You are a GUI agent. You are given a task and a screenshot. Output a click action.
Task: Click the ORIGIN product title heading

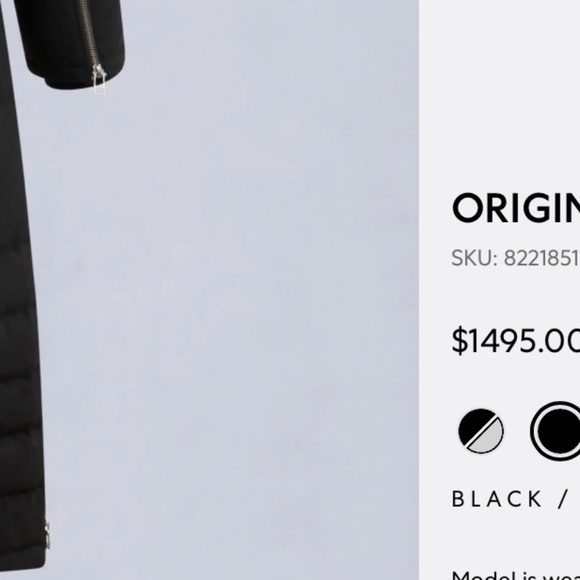click(516, 208)
